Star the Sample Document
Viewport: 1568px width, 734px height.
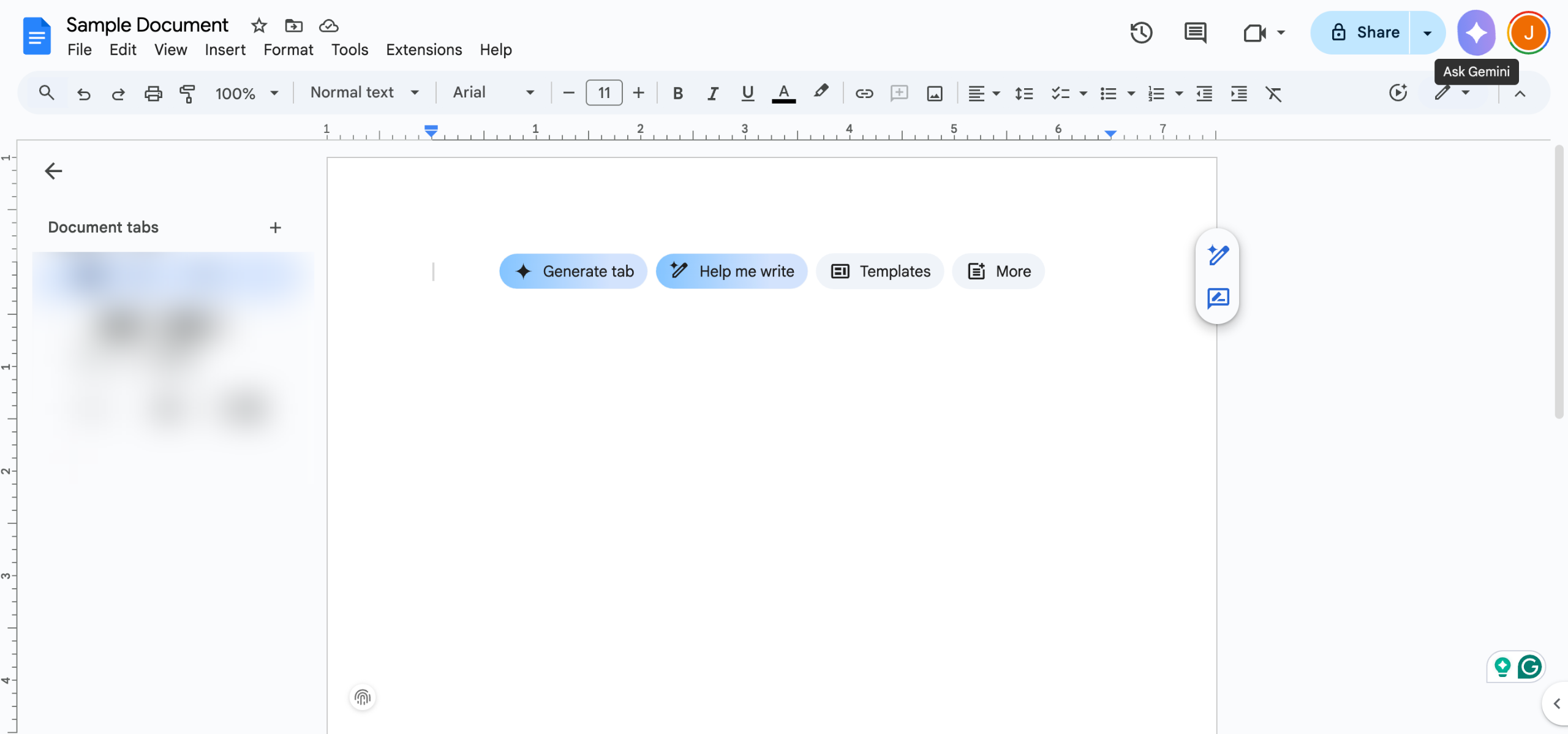coord(259,26)
